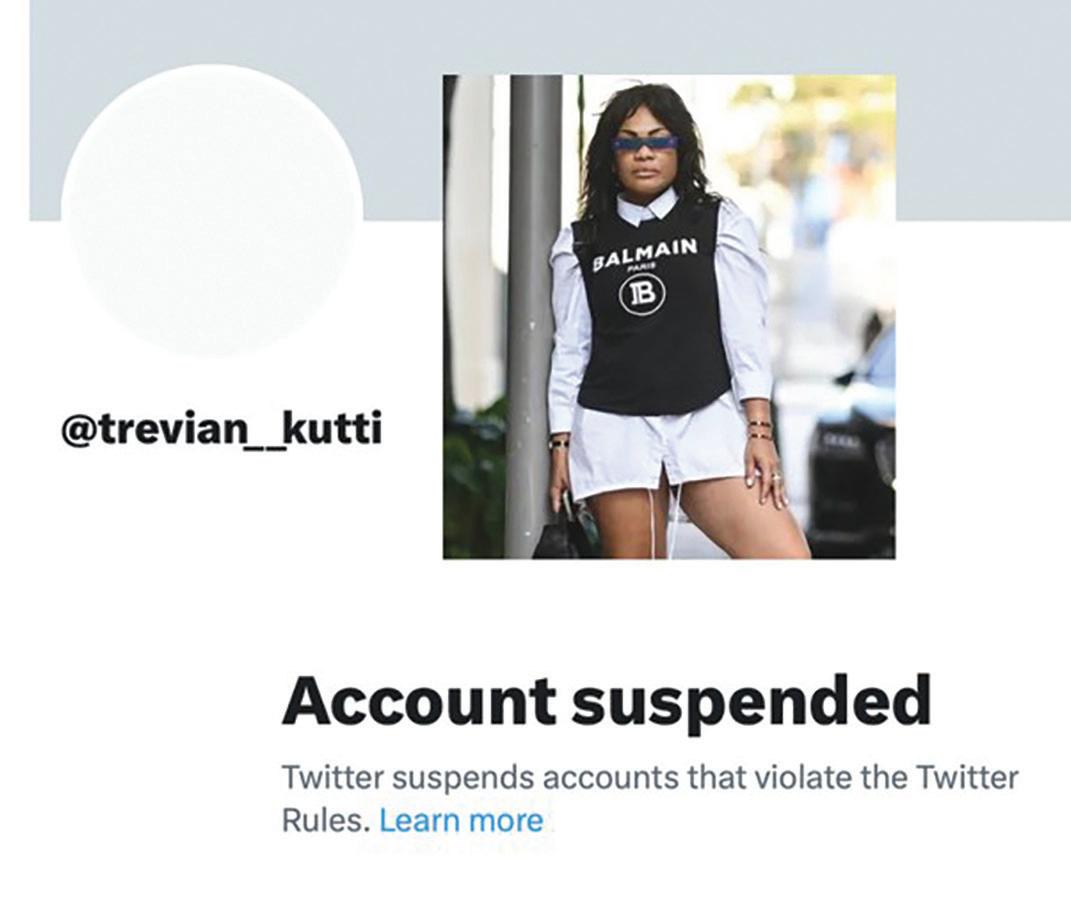Screen dimensions: 1071x900
Task: Click the words Twitter Rules in the notice
Action: click(966, 778)
